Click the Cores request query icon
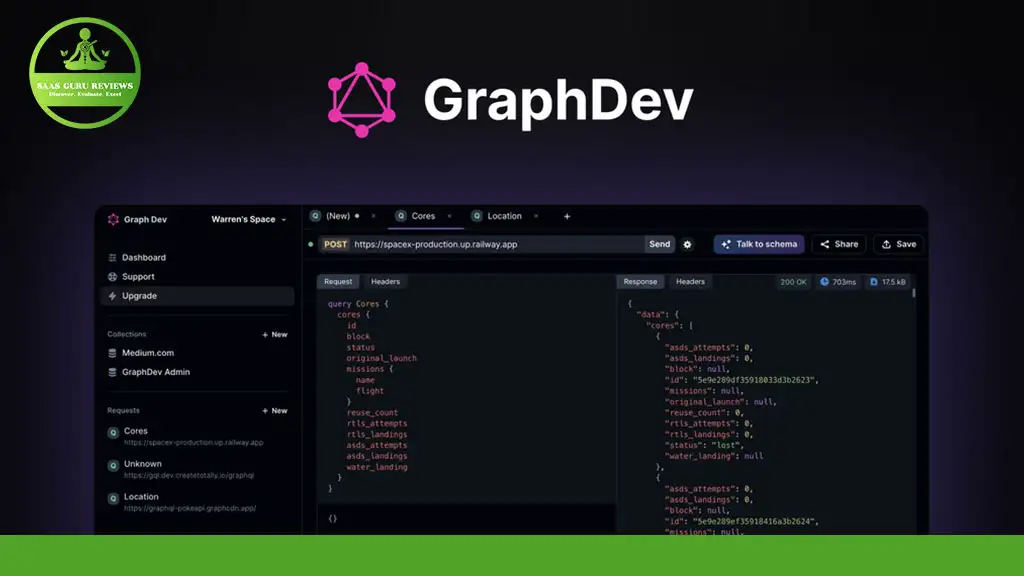The image size is (1024, 576). (113, 432)
